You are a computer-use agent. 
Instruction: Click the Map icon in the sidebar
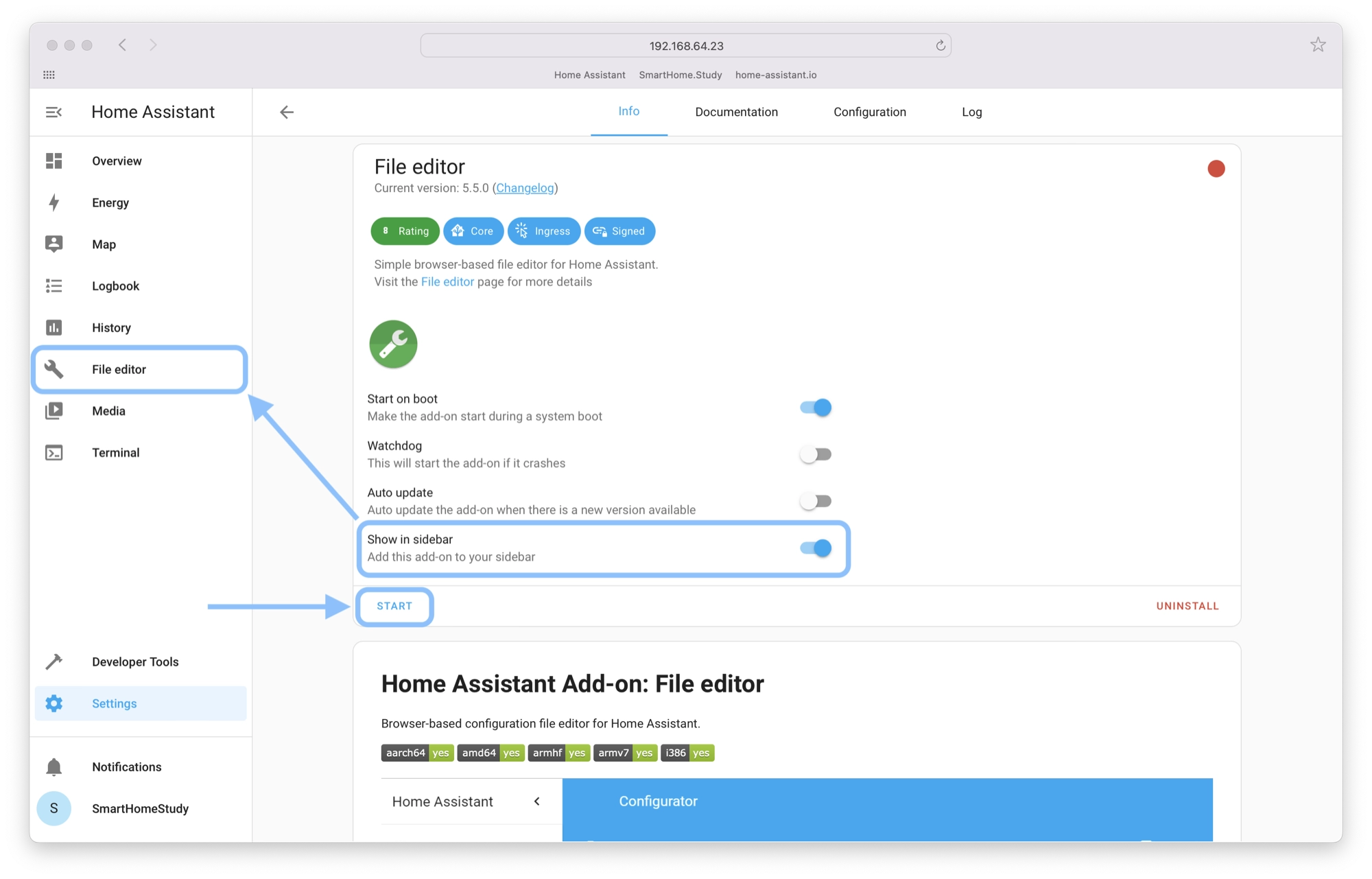tap(54, 244)
